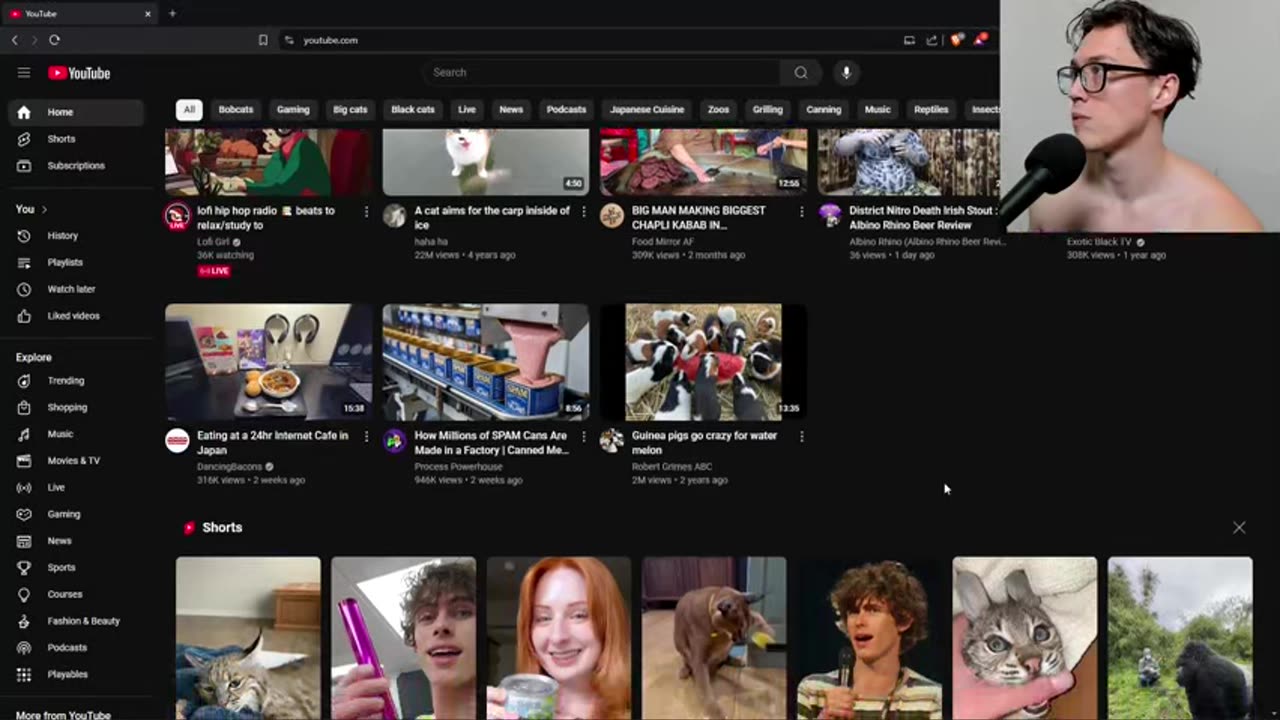This screenshot has width=1280, height=720.
Task: Select the Zoos filter chip
Action: coord(718,110)
